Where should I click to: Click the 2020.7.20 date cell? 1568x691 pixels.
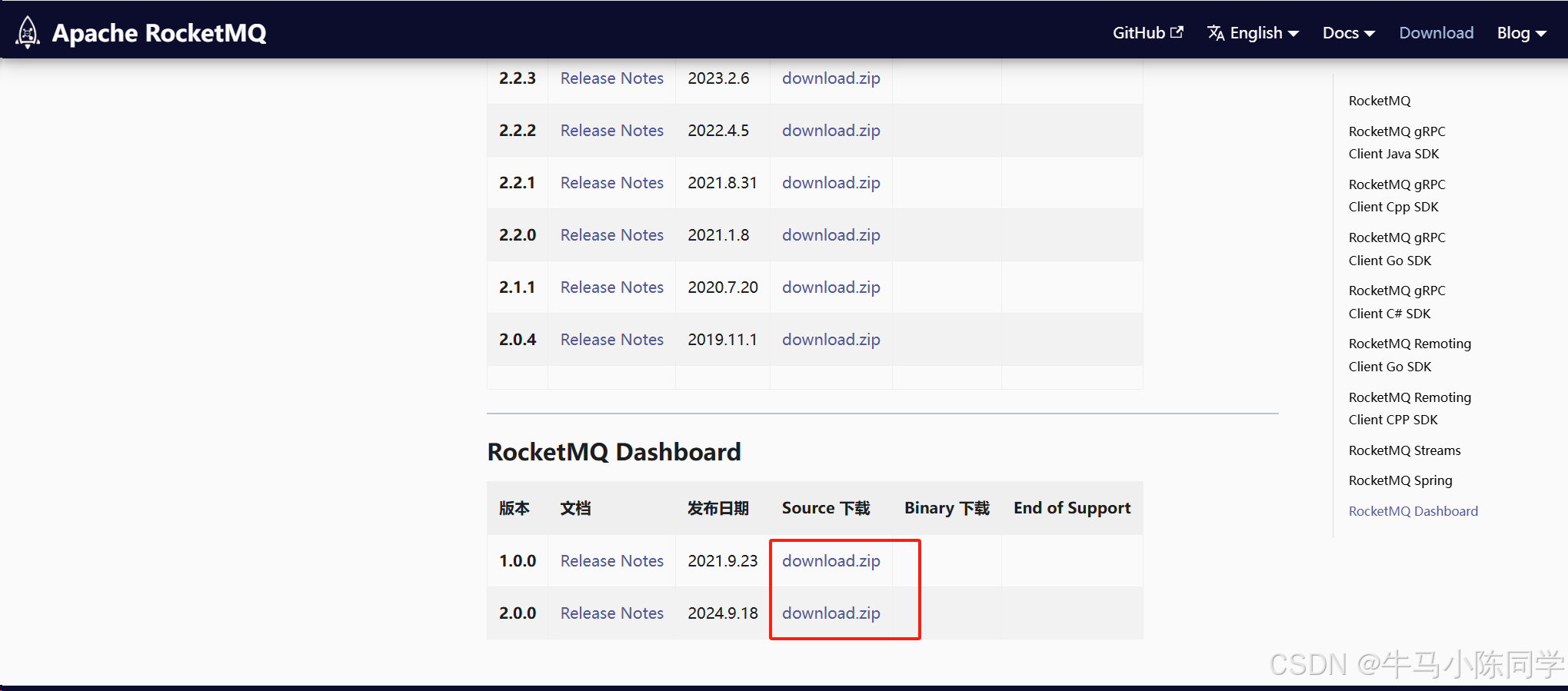(x=722, y=287)
